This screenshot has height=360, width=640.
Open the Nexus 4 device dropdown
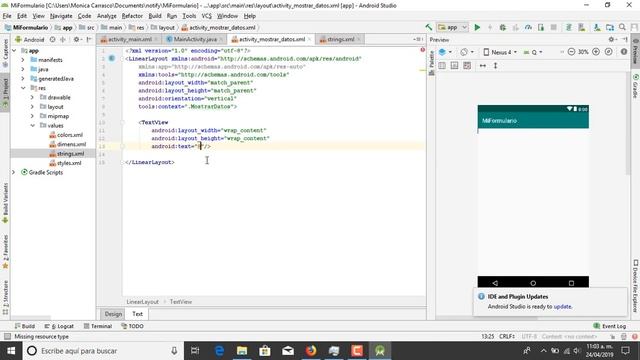(x=500, y=52)
